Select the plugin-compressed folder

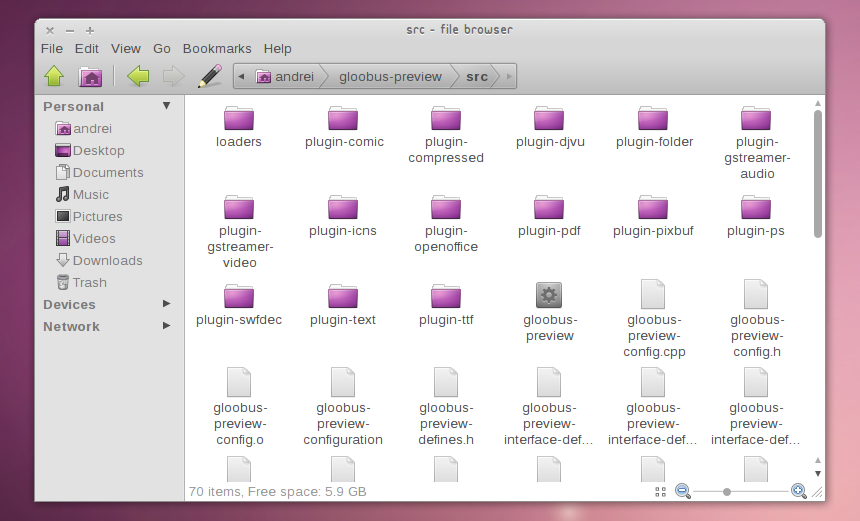pos(446,135)
